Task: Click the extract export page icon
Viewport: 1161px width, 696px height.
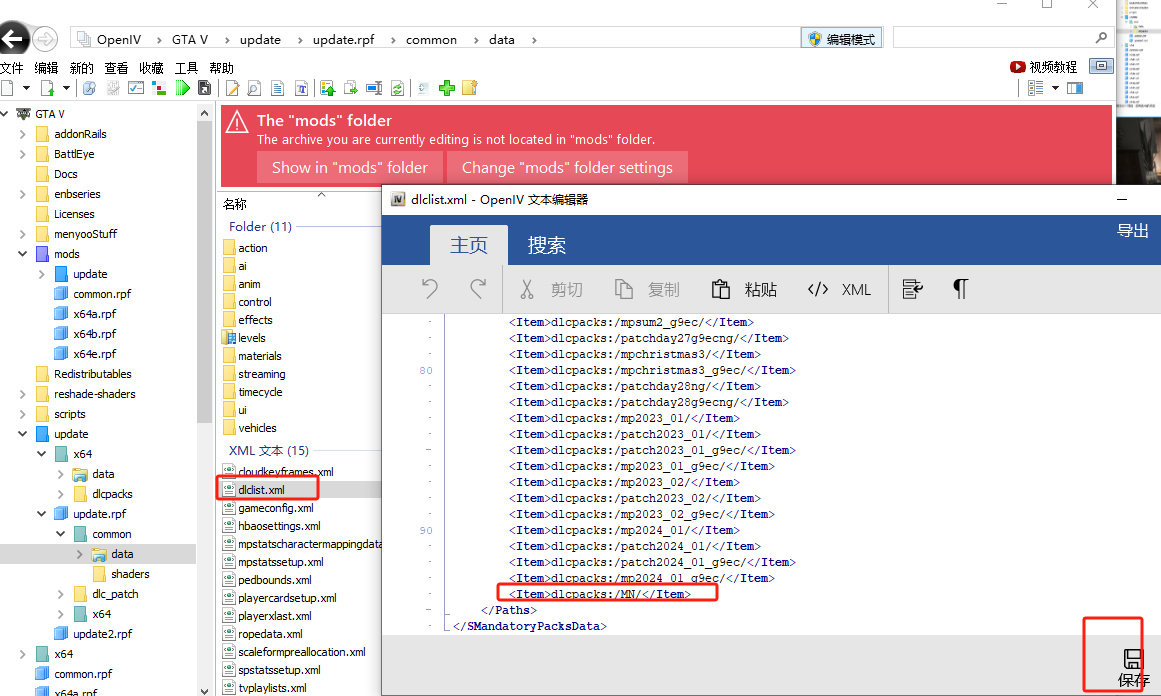Action: [x=351, y=88]
